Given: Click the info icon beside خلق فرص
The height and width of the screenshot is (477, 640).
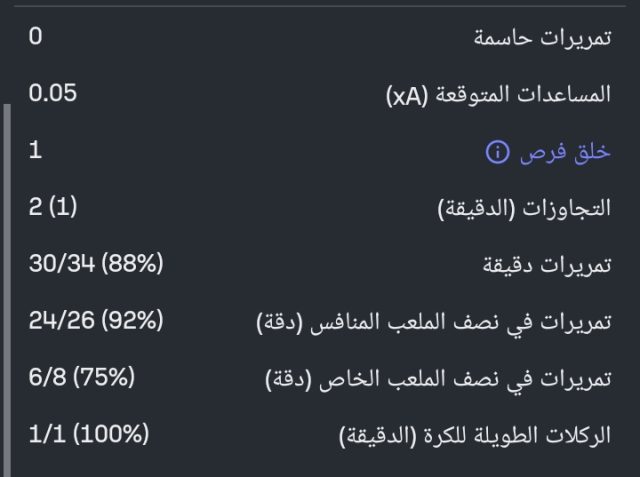Looking at the screenshot, I should click(497, 152).
